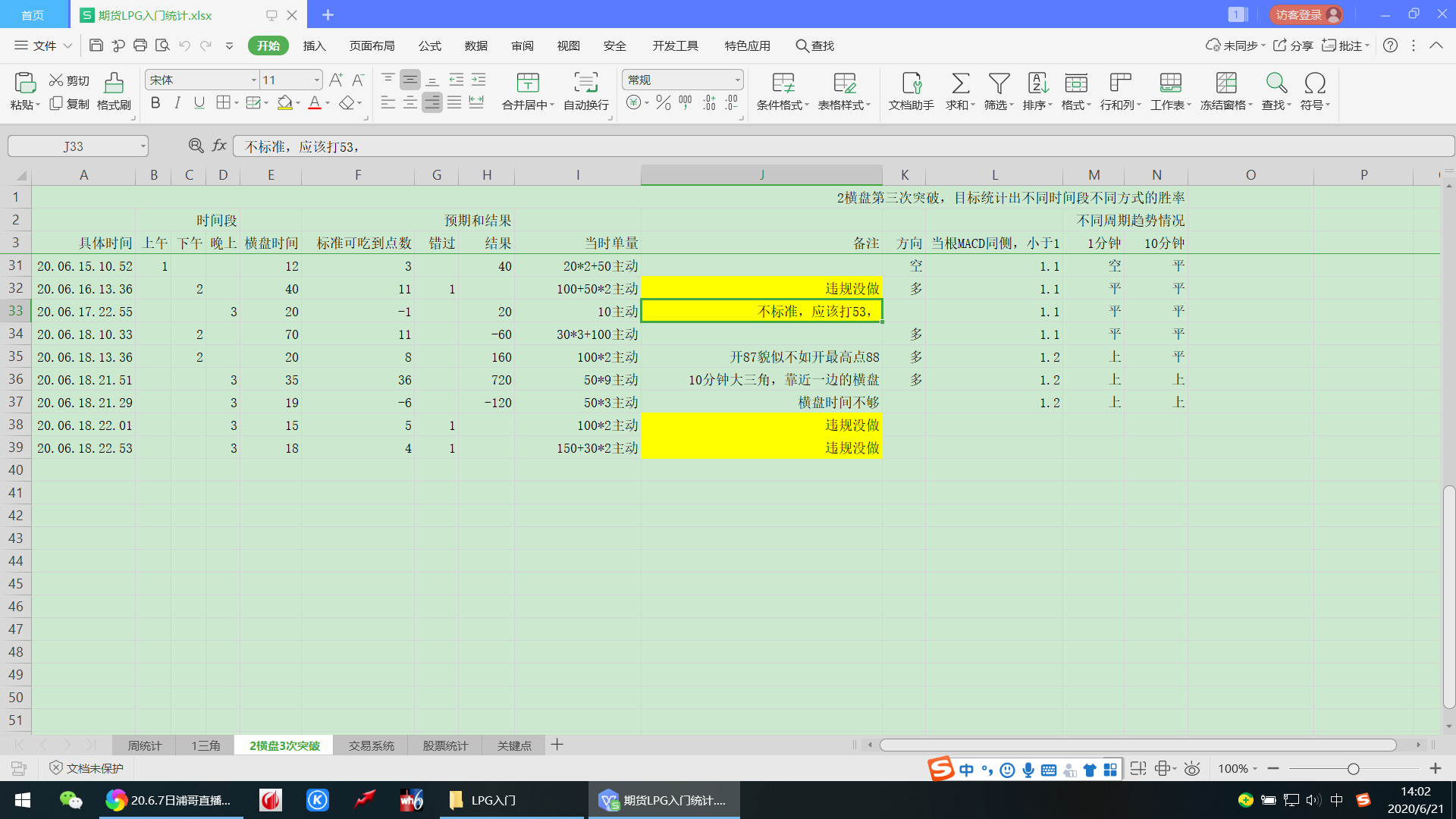
Task: Click the Paste icon
Action: [24, 82]
